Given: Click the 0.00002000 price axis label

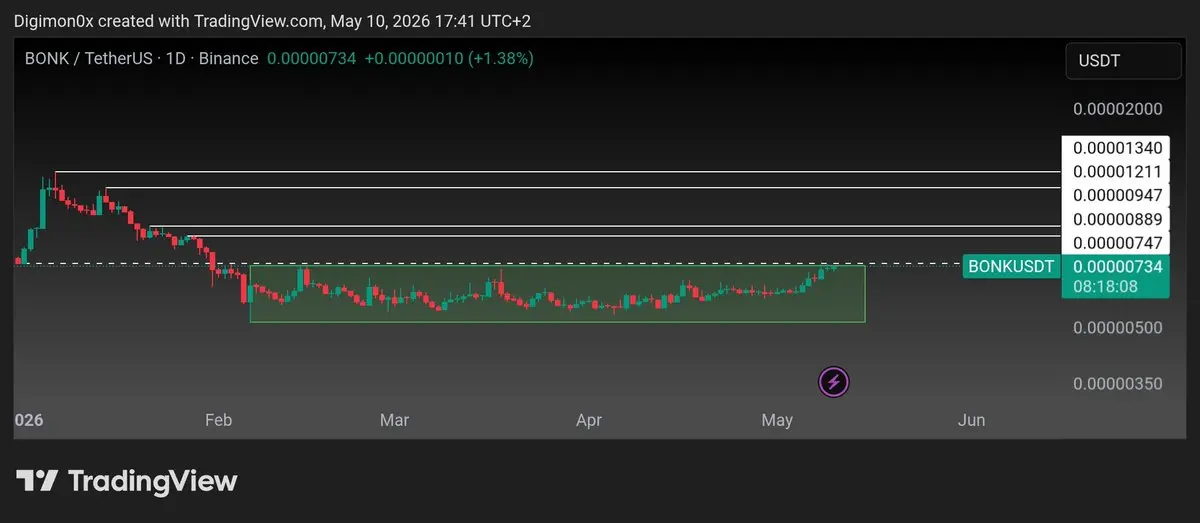Looking at the screenshot, I should point(1117,109).
